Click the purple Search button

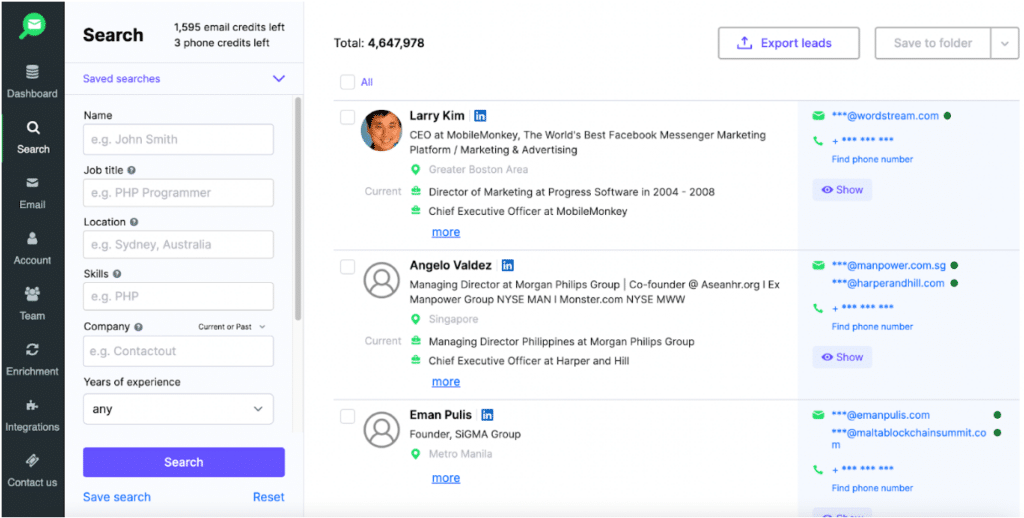[x=184, y=462]
